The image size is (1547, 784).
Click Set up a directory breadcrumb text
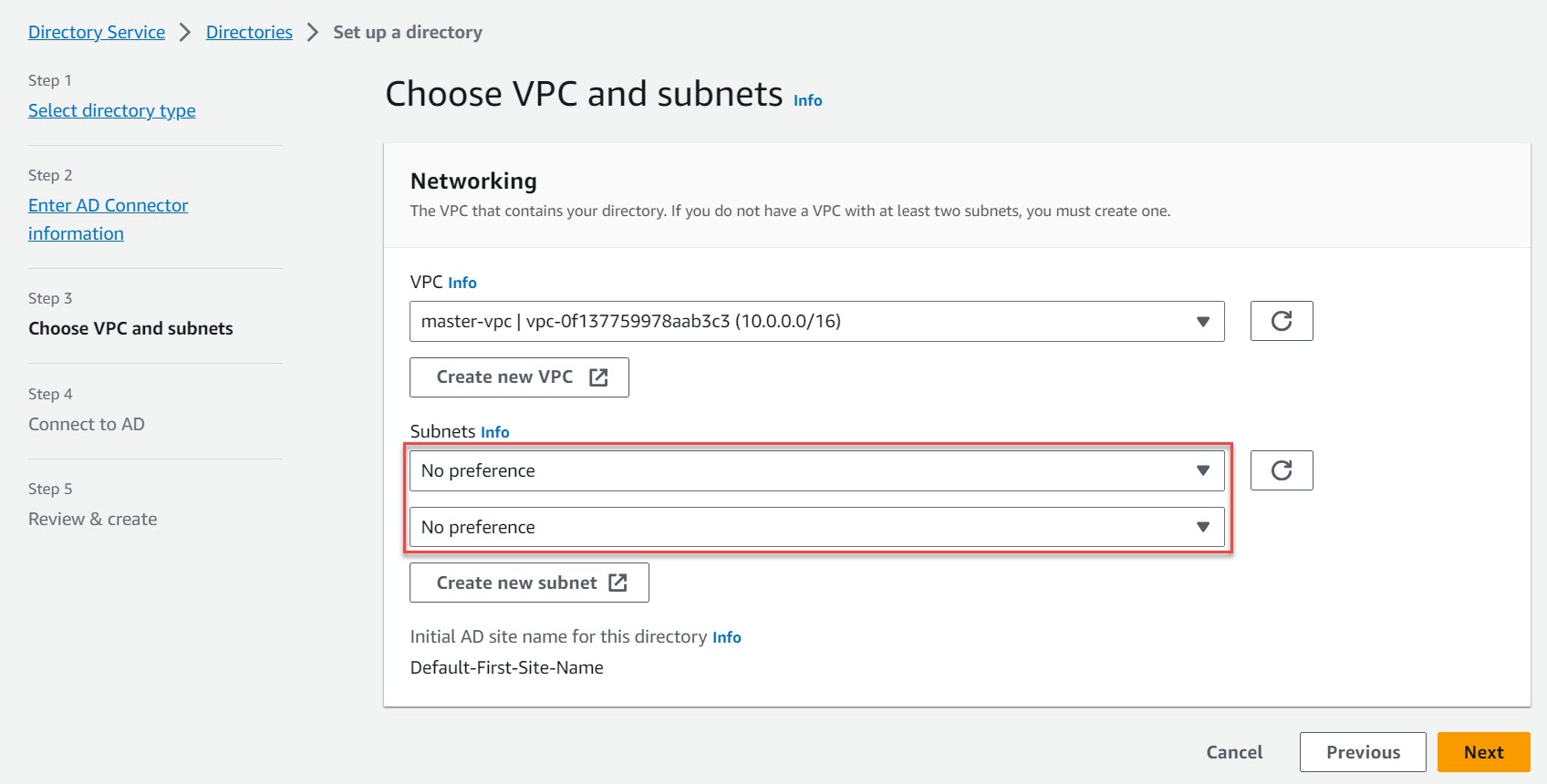point(408,32)
